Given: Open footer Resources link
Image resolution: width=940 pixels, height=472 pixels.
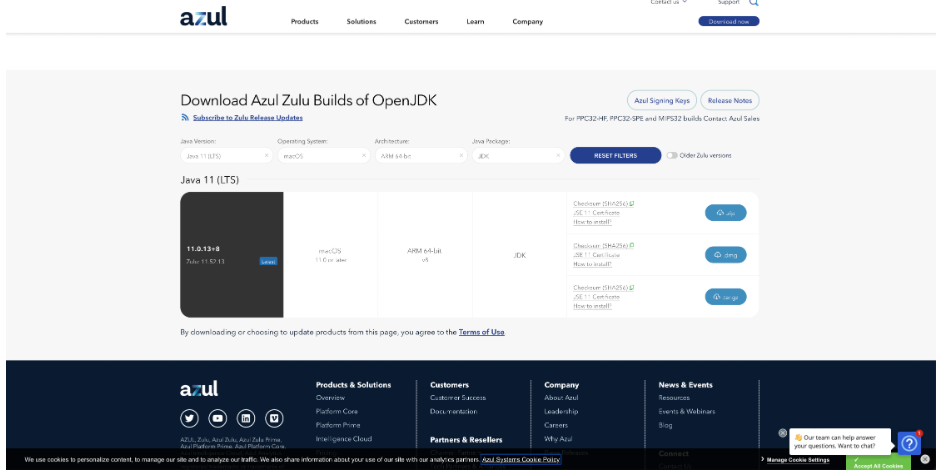Looking at the screenshot, I should tap(674, 398).
